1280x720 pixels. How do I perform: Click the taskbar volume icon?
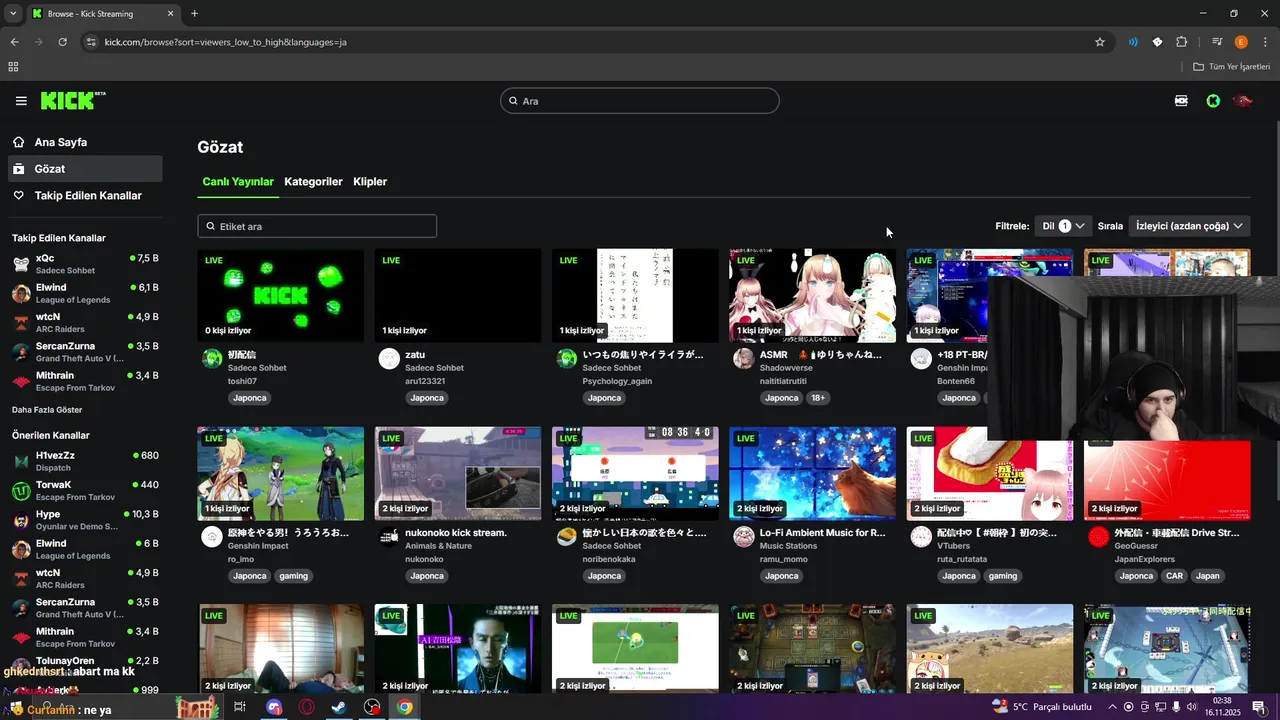click(x=1191, y=707)
